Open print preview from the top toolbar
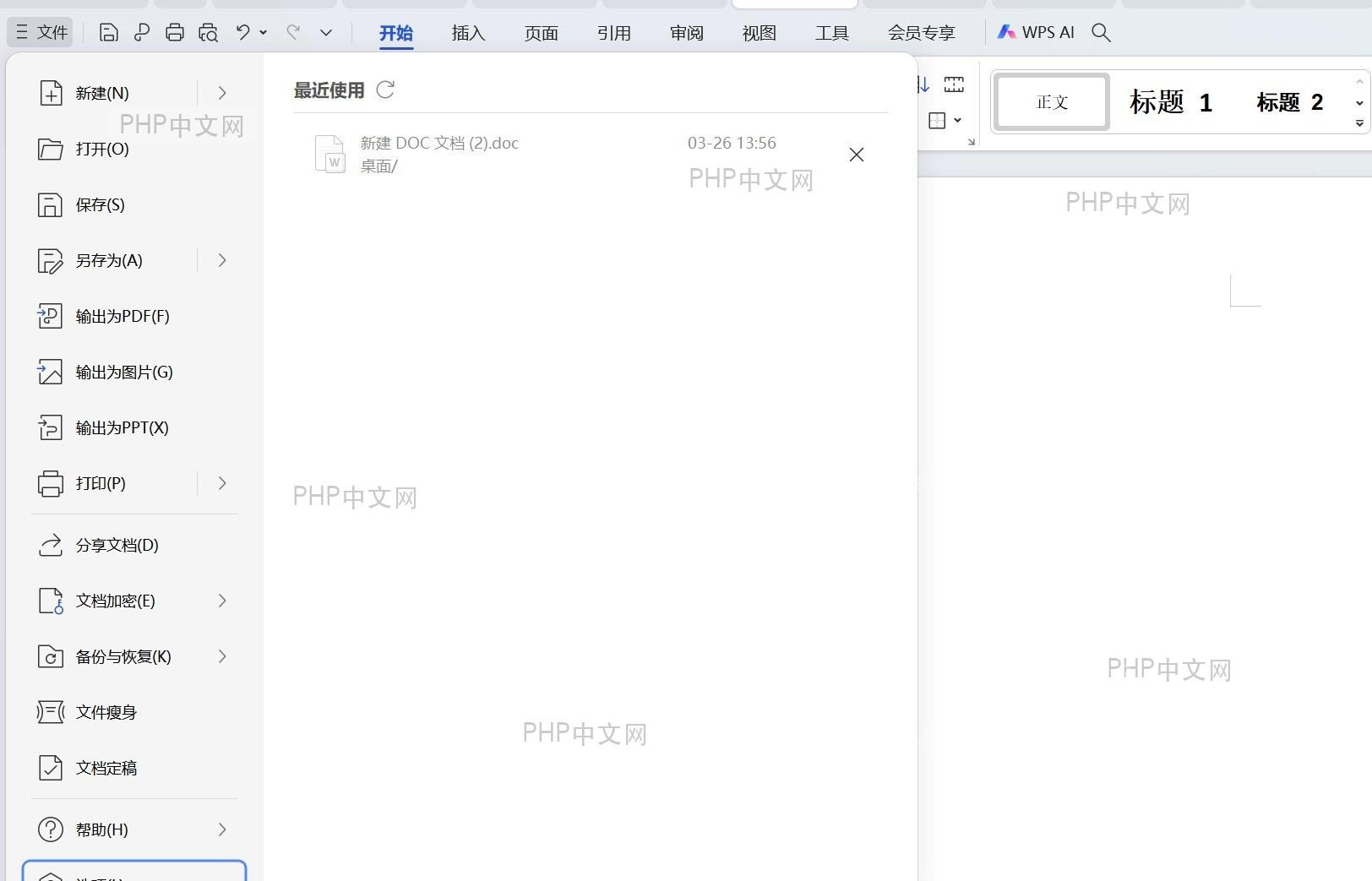 (x=208, y=33)
